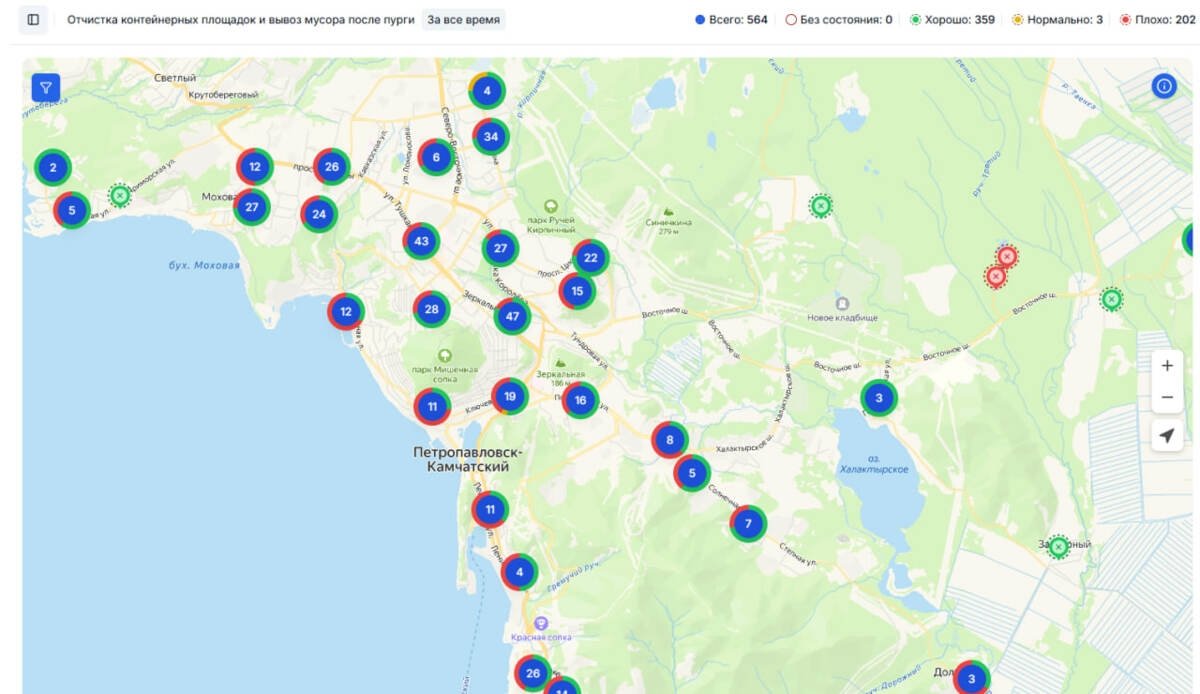Expand the cluster marker with 43
The width and height of the screenshot is (1200, 694).
(421, 241)
